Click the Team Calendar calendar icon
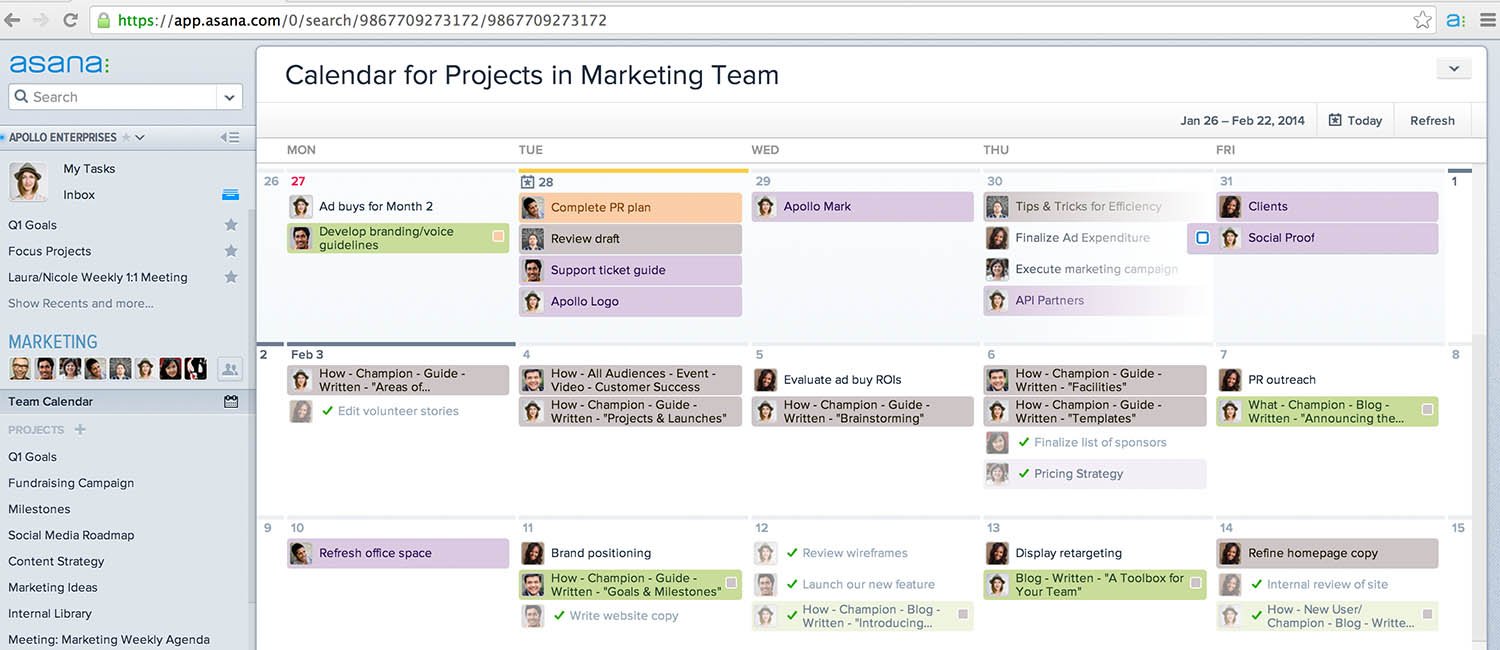Screen dimensions: 1500x650 point(231,402)
